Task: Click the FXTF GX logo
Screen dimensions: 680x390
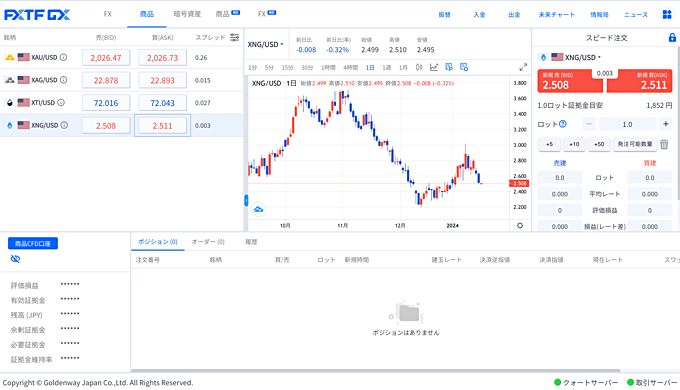Action: coord(37,15)
